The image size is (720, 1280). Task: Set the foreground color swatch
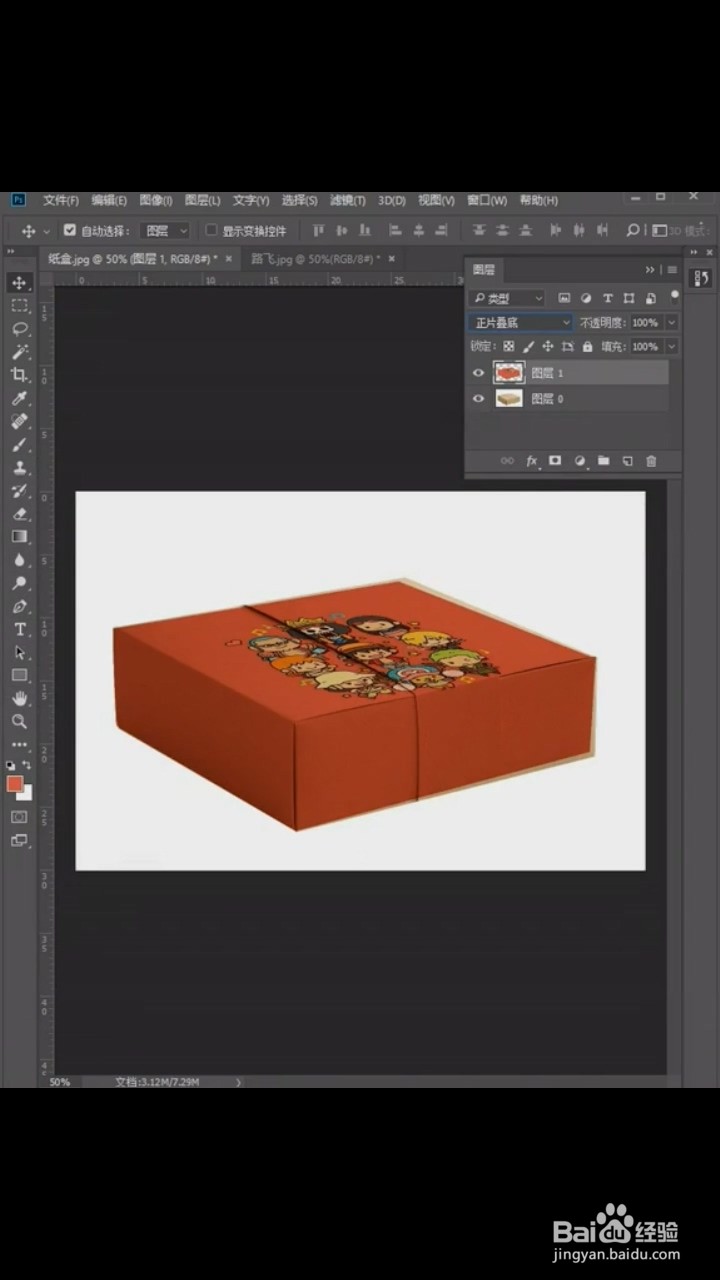tap(14, 784)
